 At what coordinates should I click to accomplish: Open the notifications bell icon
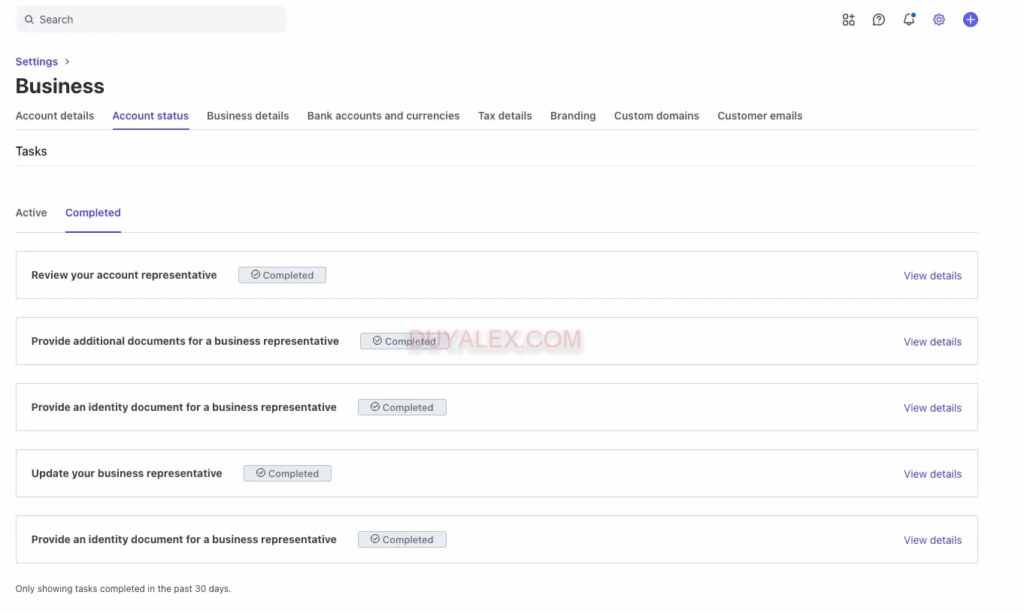[908, 20]
